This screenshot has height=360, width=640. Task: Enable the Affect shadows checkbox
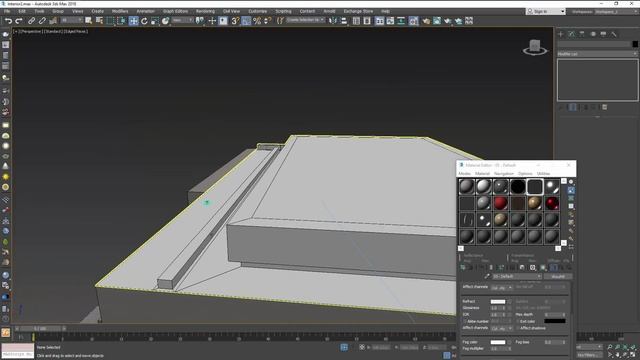click(518, 328)
